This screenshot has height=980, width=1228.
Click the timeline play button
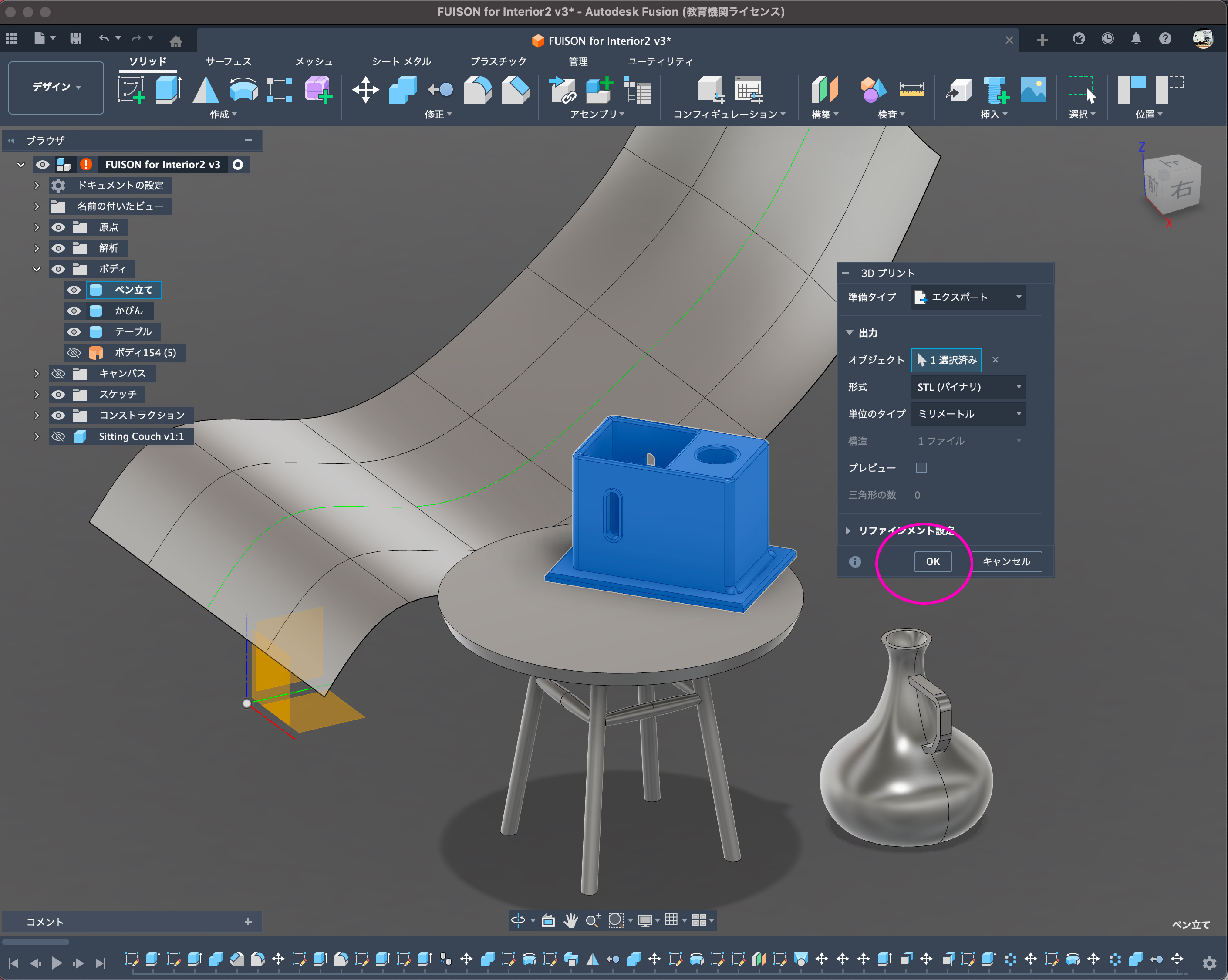(x=57, y=962)
